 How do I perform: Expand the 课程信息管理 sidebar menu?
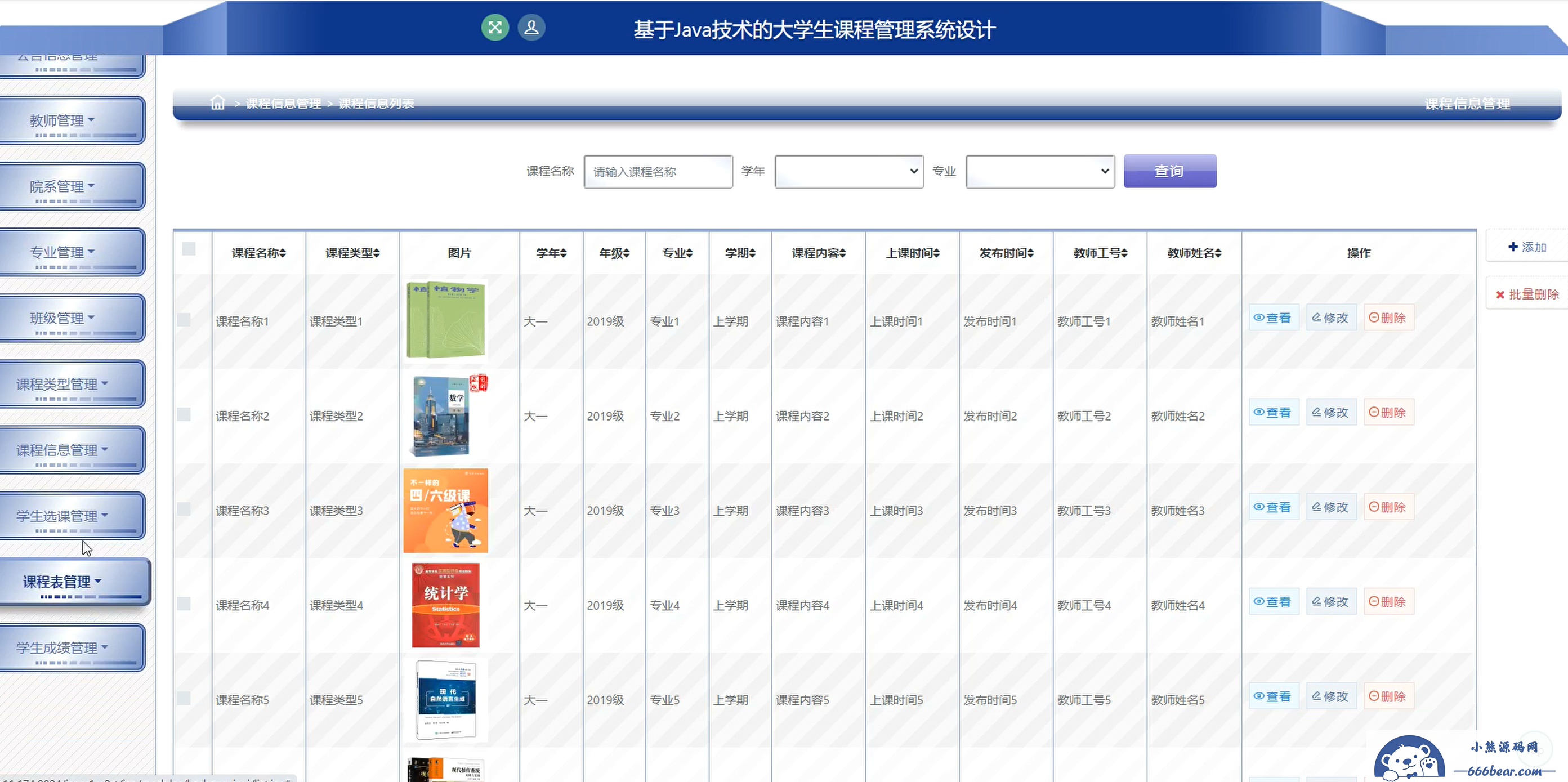(x=72, y=450)
